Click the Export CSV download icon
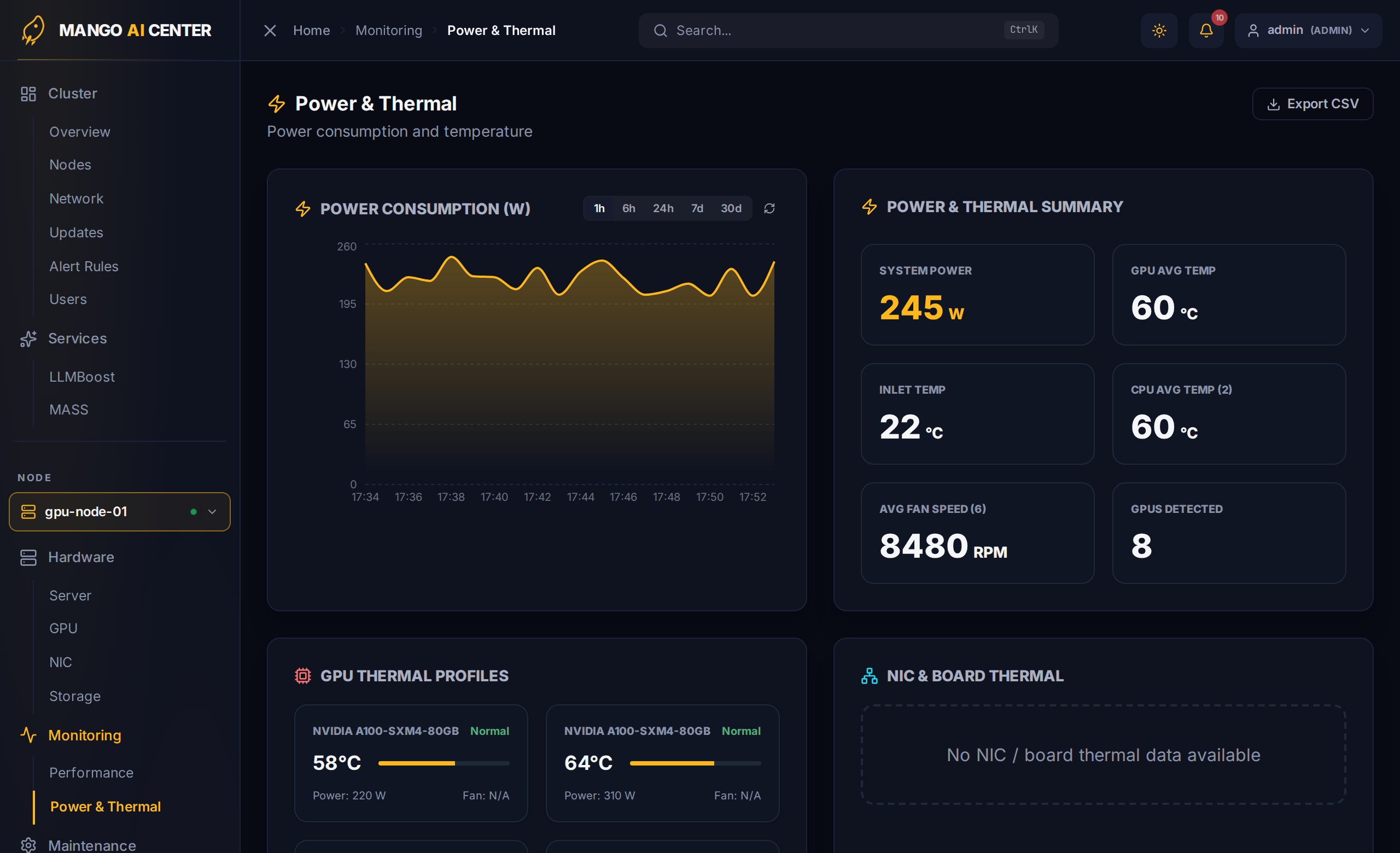 pyautogui.click(x=1273, y=104)
